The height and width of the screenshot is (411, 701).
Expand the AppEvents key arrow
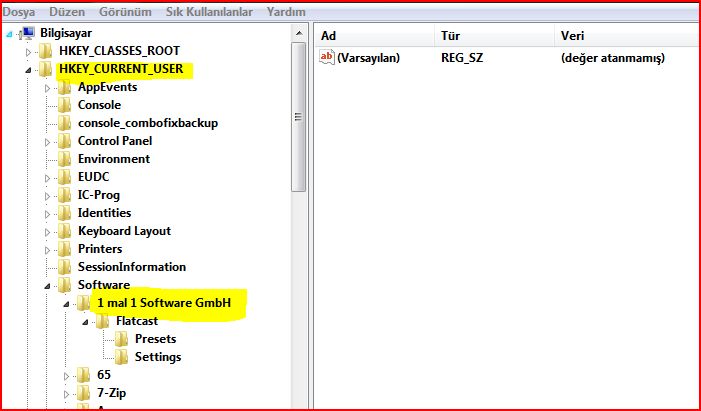[x=47, y=88]
